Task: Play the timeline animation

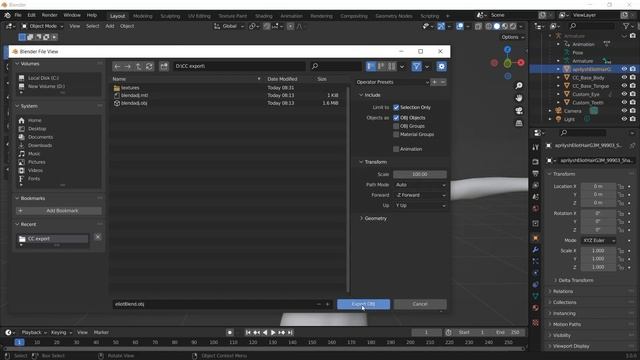Action: [x=273, y=333]
